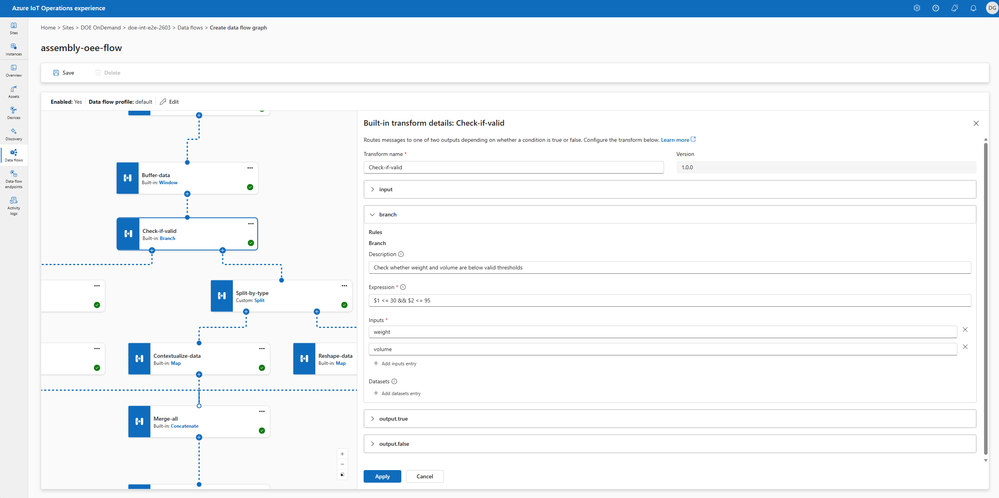999x498 pixels.
Task: Open notifications bell icon
Action: (x=973, y=8)
